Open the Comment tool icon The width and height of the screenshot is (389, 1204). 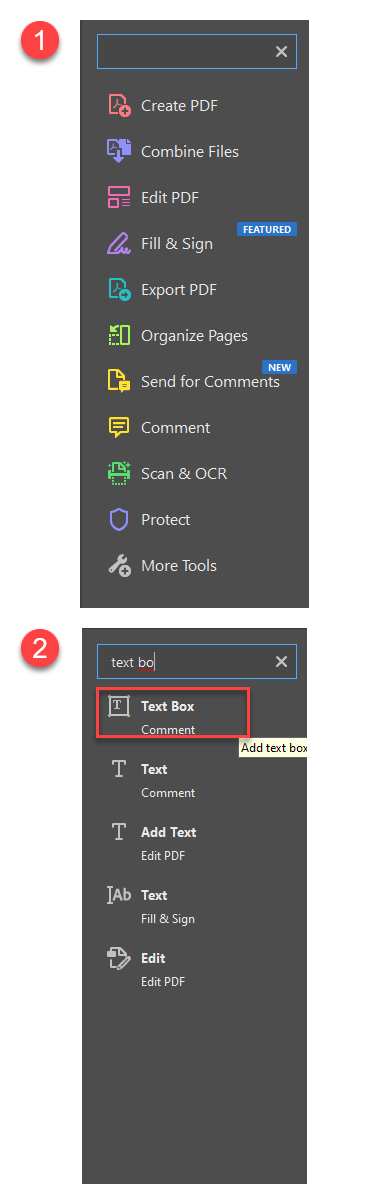coord(119,428)
